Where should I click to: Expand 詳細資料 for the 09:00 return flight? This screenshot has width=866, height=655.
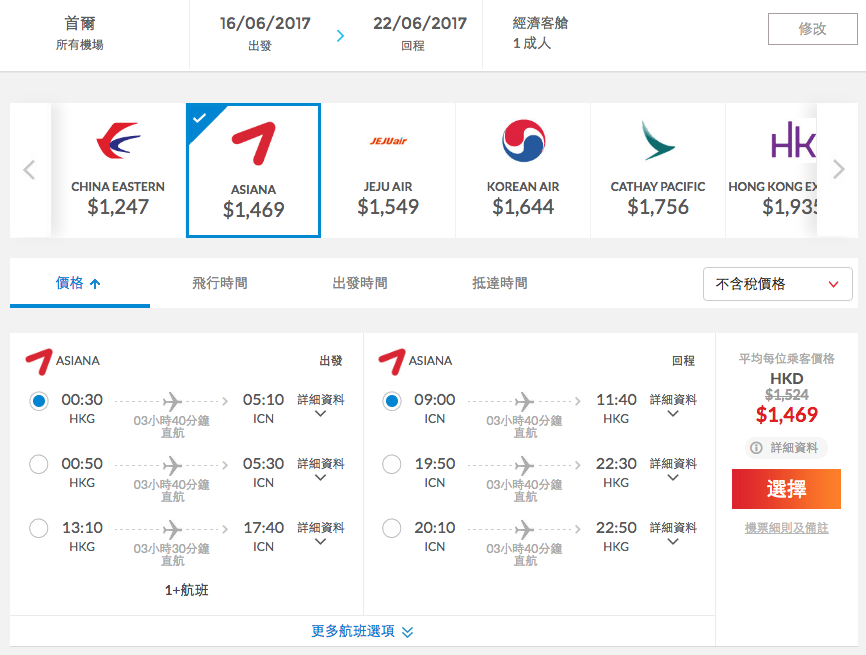pos(673,405)
